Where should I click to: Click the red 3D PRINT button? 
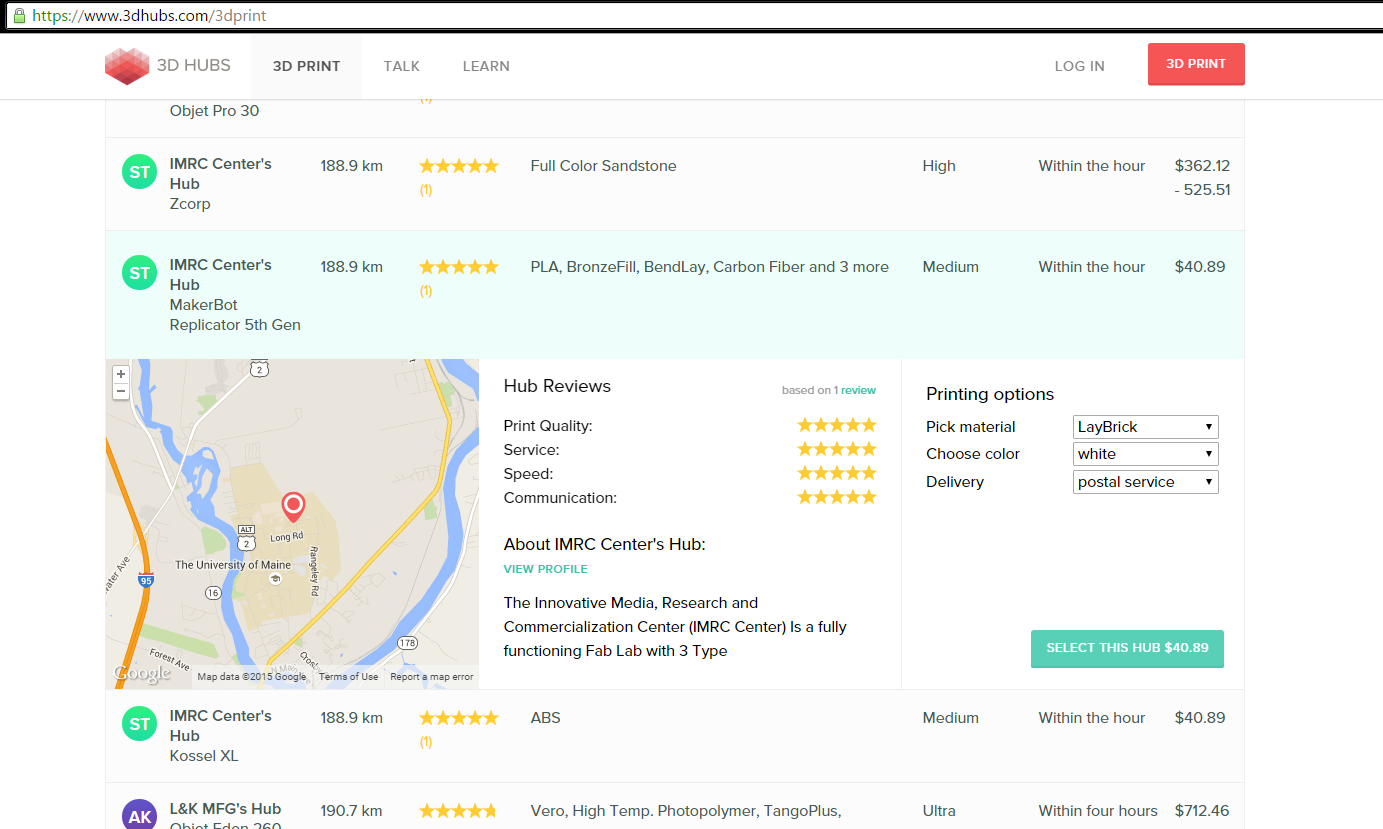(x=1196, y=64)
